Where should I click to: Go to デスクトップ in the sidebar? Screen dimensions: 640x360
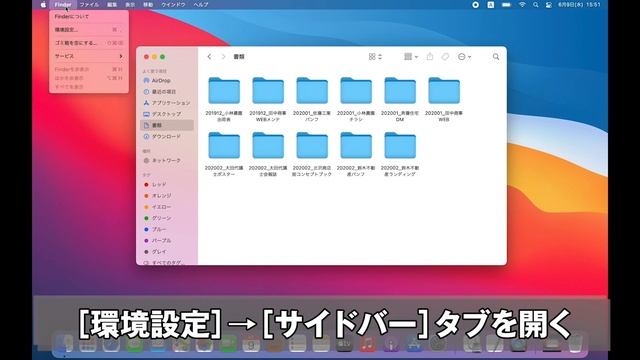point(167,114)
